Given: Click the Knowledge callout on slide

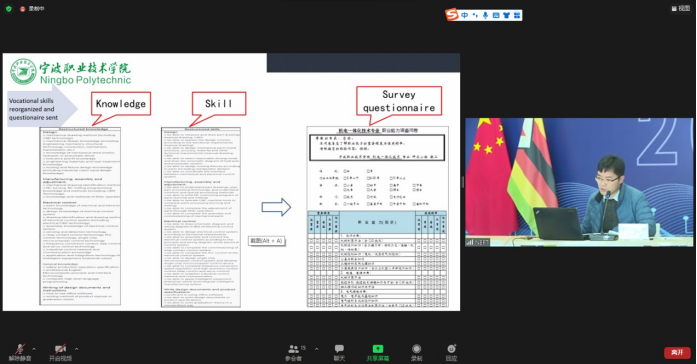Looking at the screenshot, I should tap(121, 104).
